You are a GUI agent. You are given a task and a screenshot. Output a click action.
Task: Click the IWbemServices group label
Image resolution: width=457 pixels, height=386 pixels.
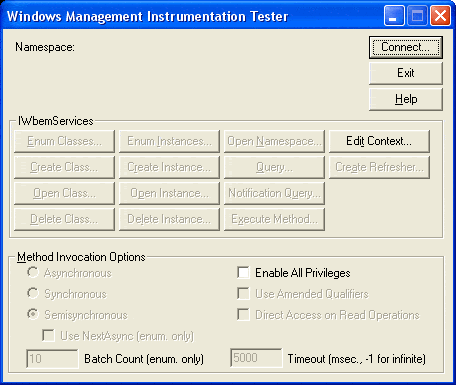55,121
